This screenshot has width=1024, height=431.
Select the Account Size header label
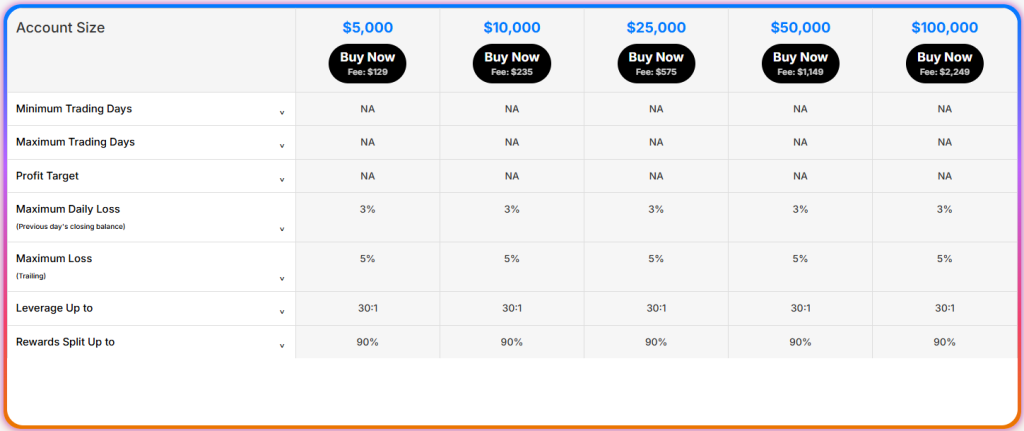click(x=61, y=28)
